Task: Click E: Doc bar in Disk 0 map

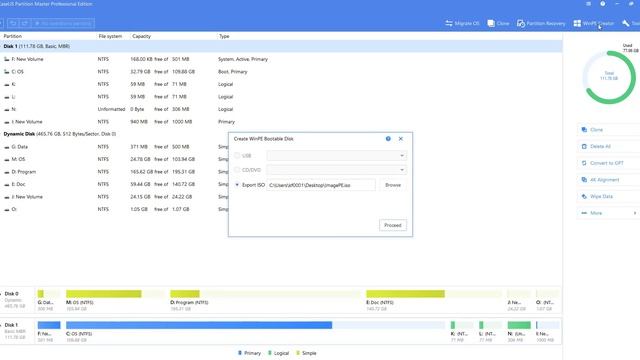Action: tap(434, 294)
